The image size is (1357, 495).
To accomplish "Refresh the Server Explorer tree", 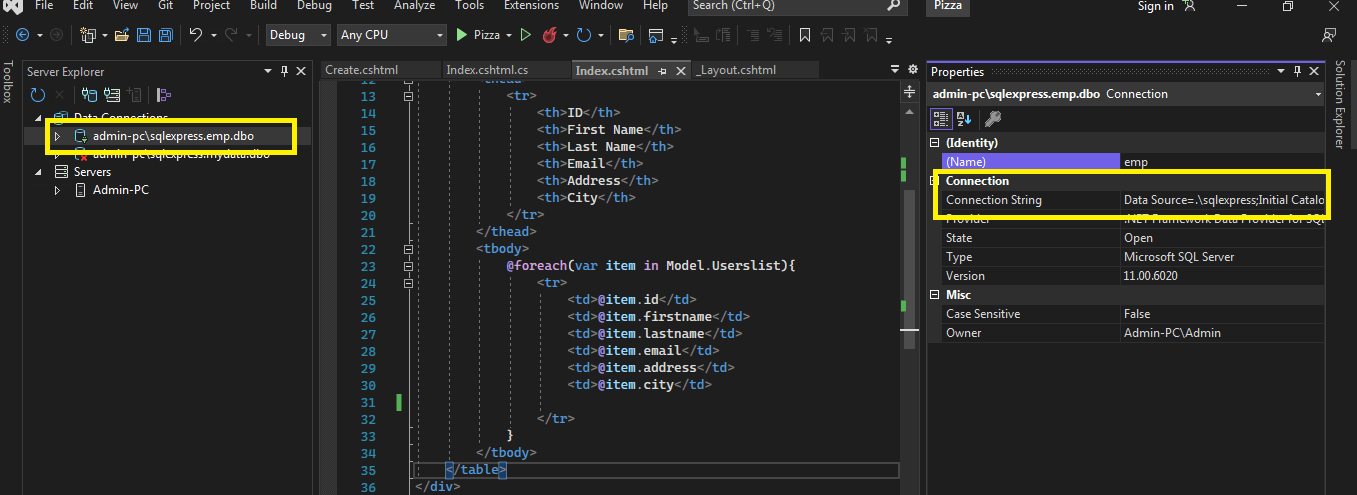I will [37, 95].
